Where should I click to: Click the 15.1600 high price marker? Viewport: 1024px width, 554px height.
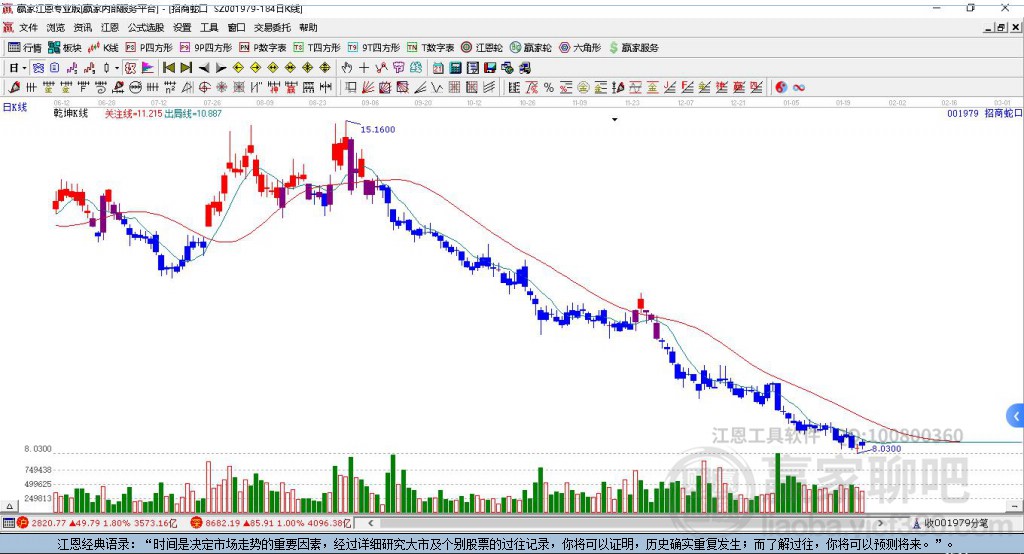coord(377,129)
